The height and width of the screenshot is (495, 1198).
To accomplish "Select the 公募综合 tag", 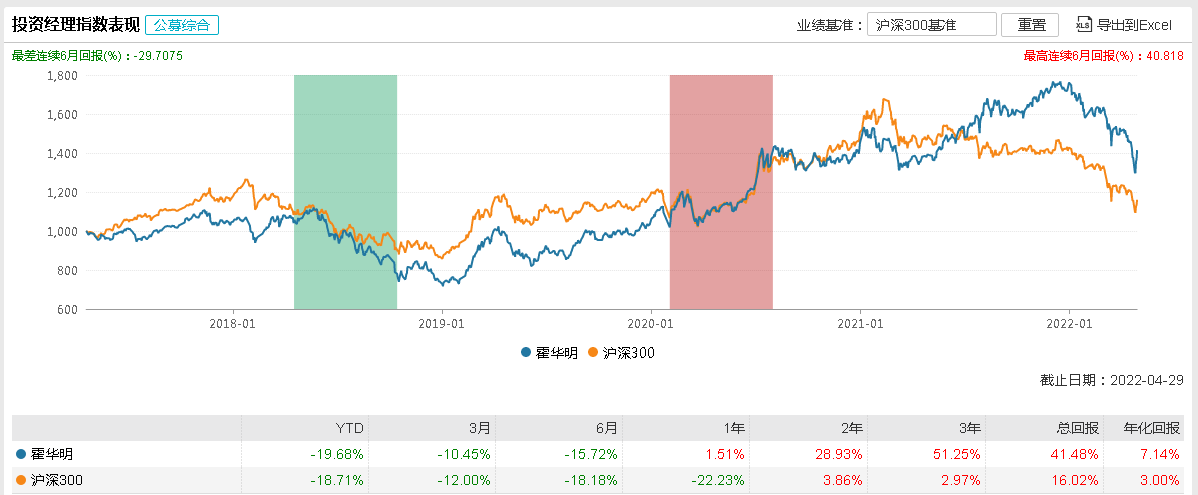I will (182, 25).
